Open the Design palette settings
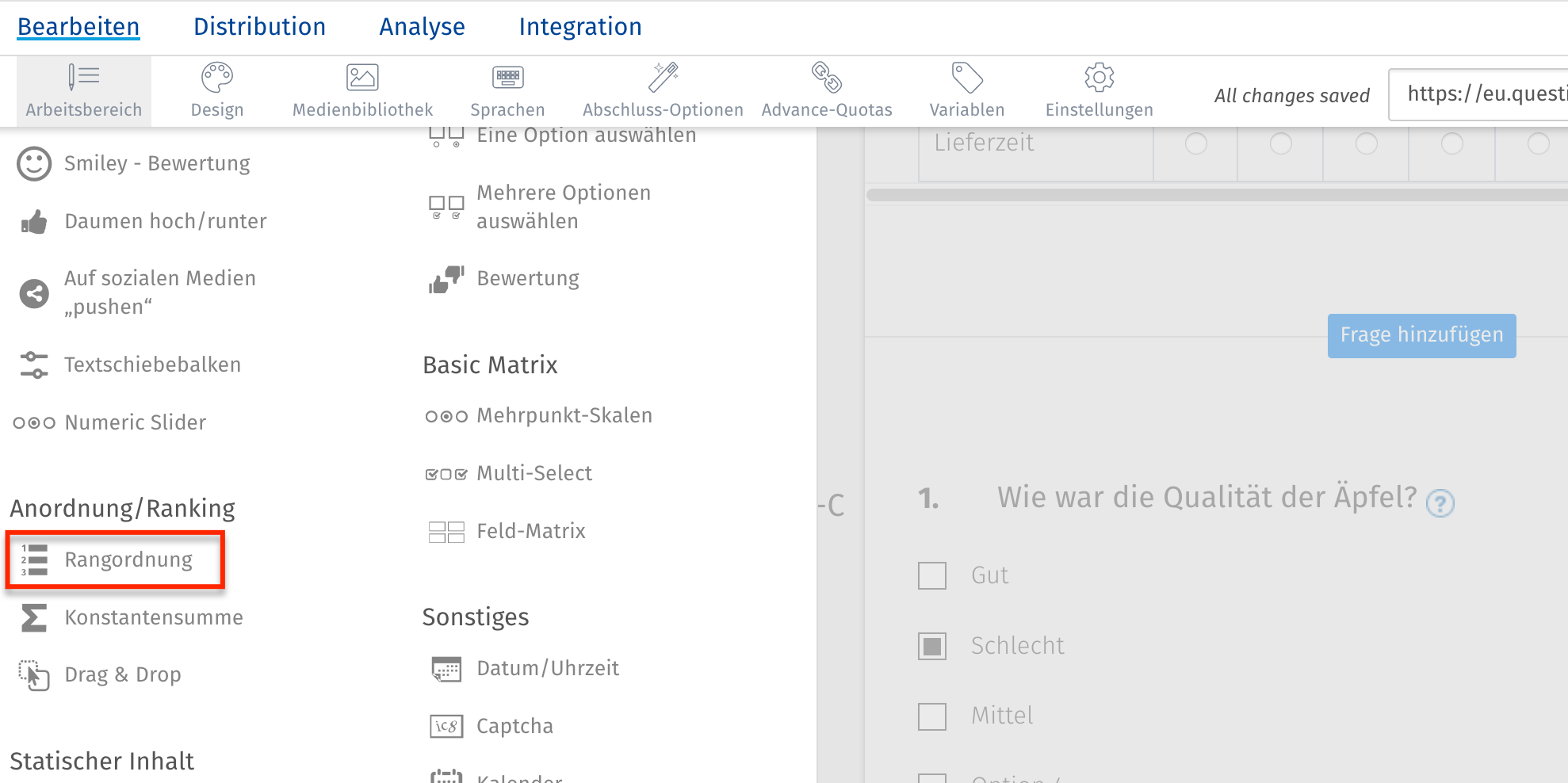Viewport: 1568px width, 783px height. pyautogui.click(x=216, y=89)
